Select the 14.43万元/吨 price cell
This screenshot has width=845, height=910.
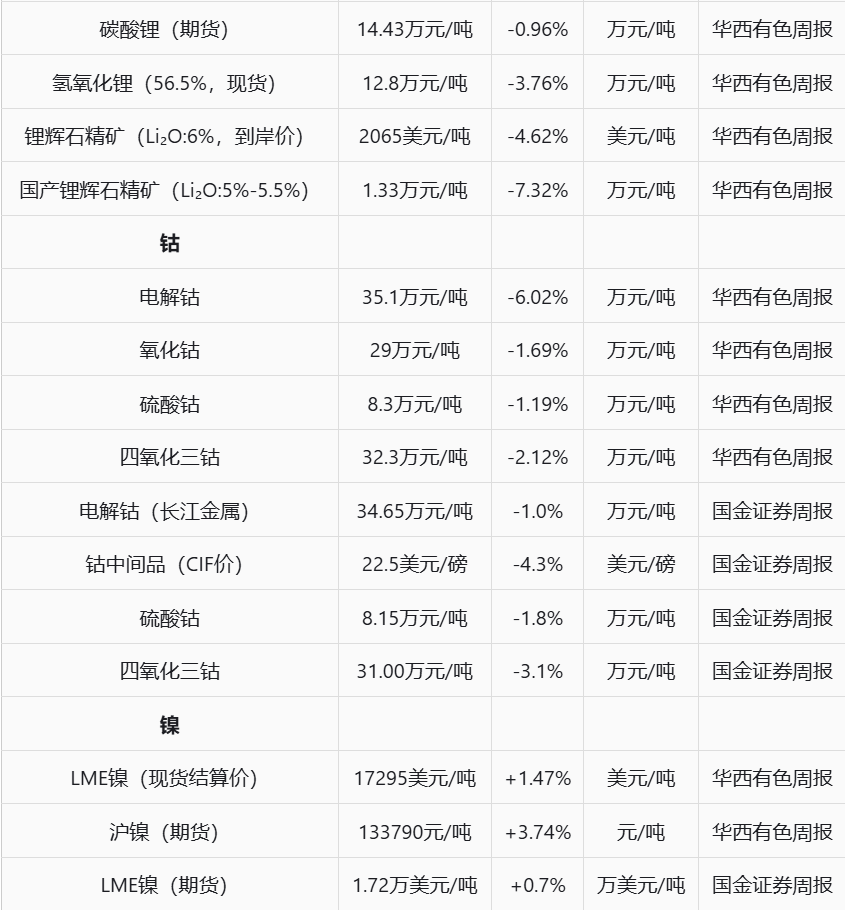415,29
